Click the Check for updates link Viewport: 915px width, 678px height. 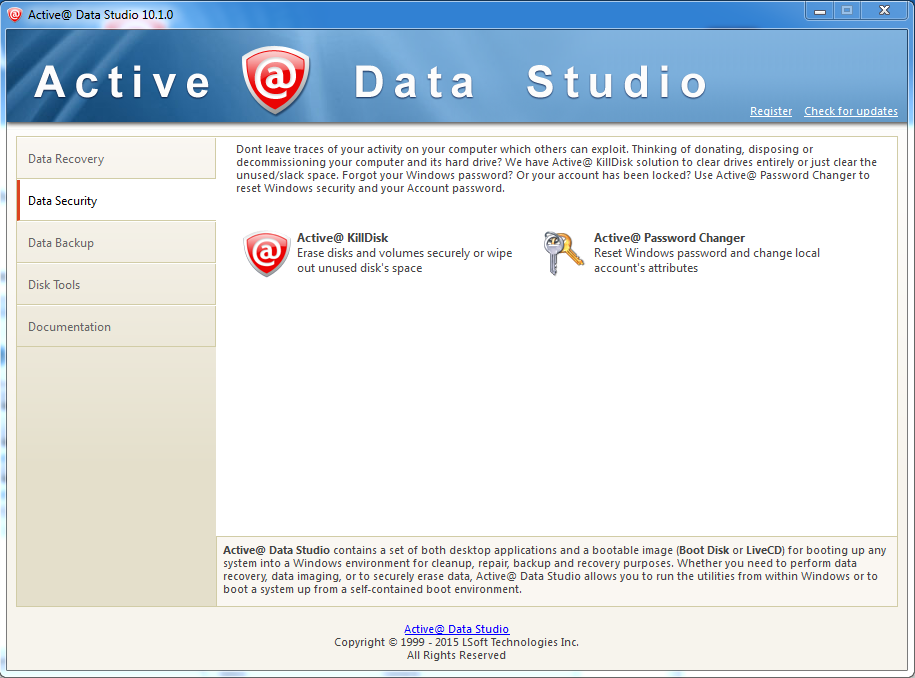pos(851,111)
